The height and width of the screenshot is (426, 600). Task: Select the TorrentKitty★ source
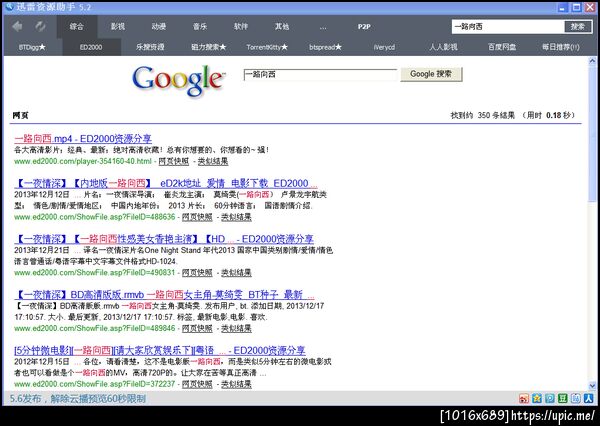(x=267, y=47)
